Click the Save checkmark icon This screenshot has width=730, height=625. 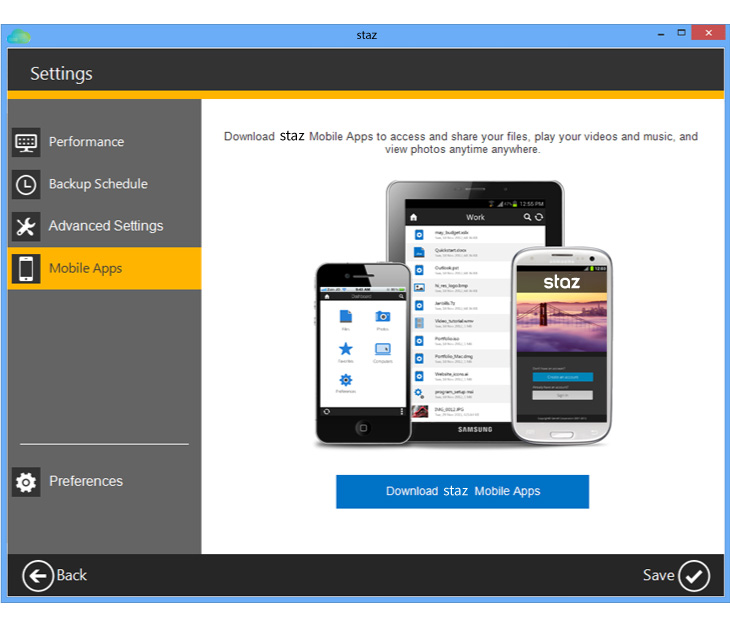[694, 576]
